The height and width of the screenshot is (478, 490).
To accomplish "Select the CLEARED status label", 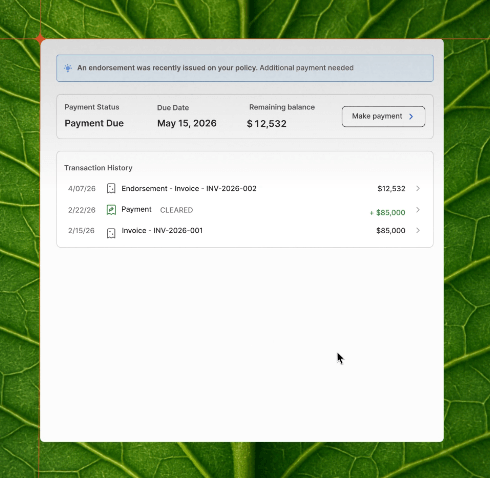I will [x=176, y=210].
